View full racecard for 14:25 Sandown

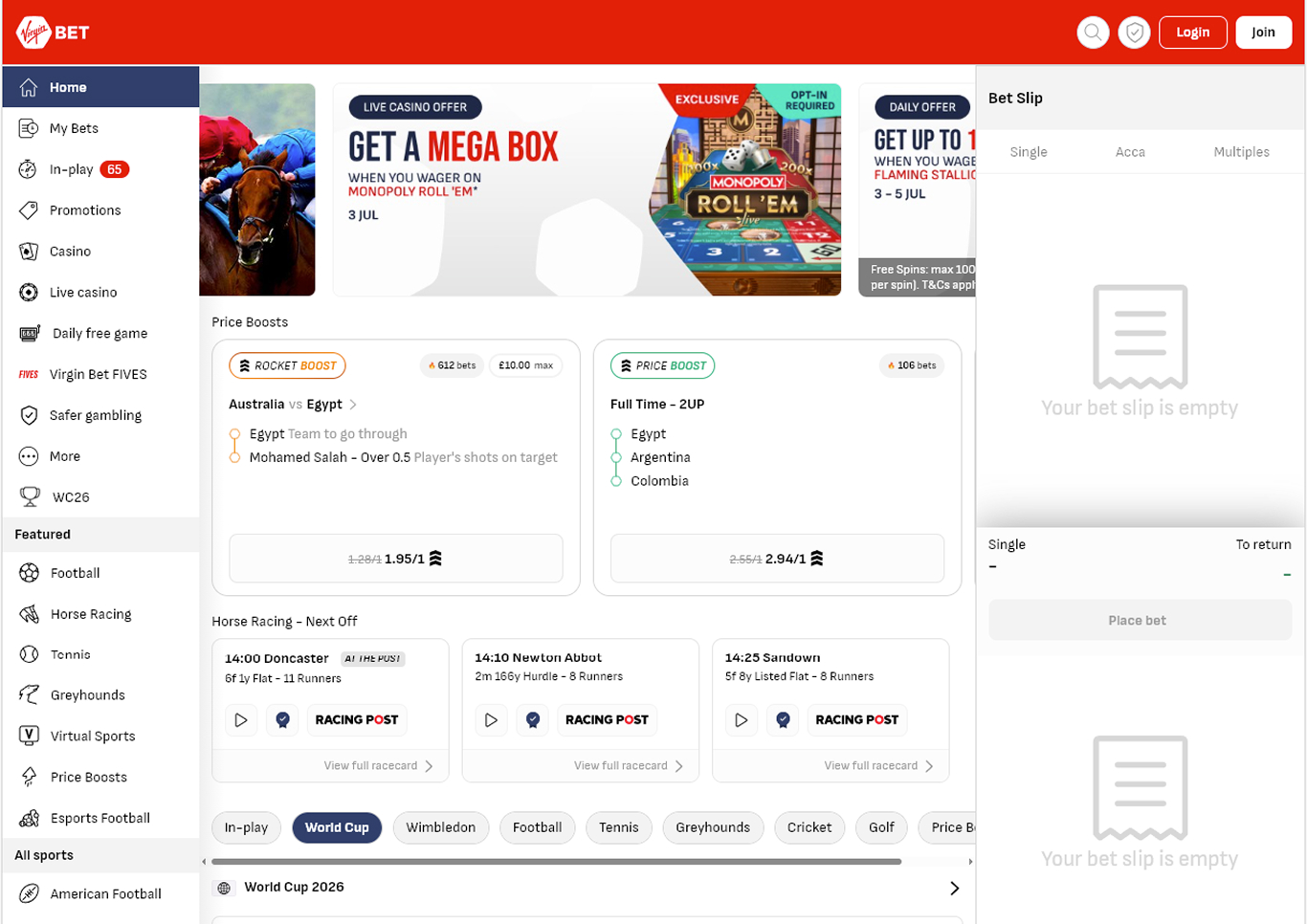pos(879,766)
